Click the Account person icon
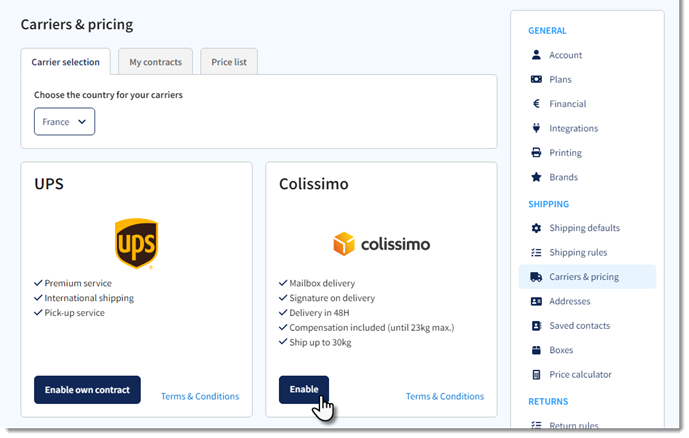The width and height of the screenshot is (689, 438). [x=536, y=55]
